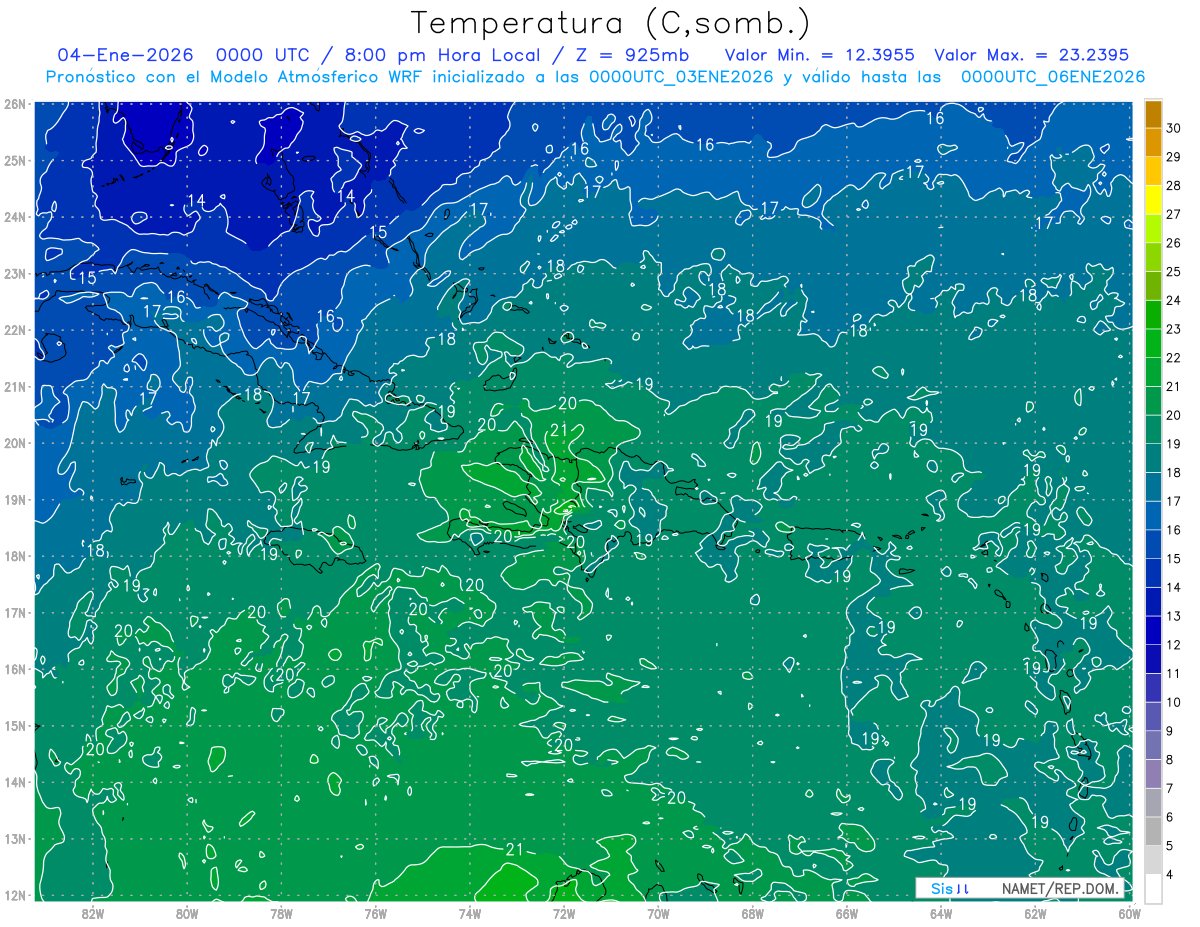Screen dimensions: 1200x927
Task: Click latitude axis label 20N
Action: [13, 443]
